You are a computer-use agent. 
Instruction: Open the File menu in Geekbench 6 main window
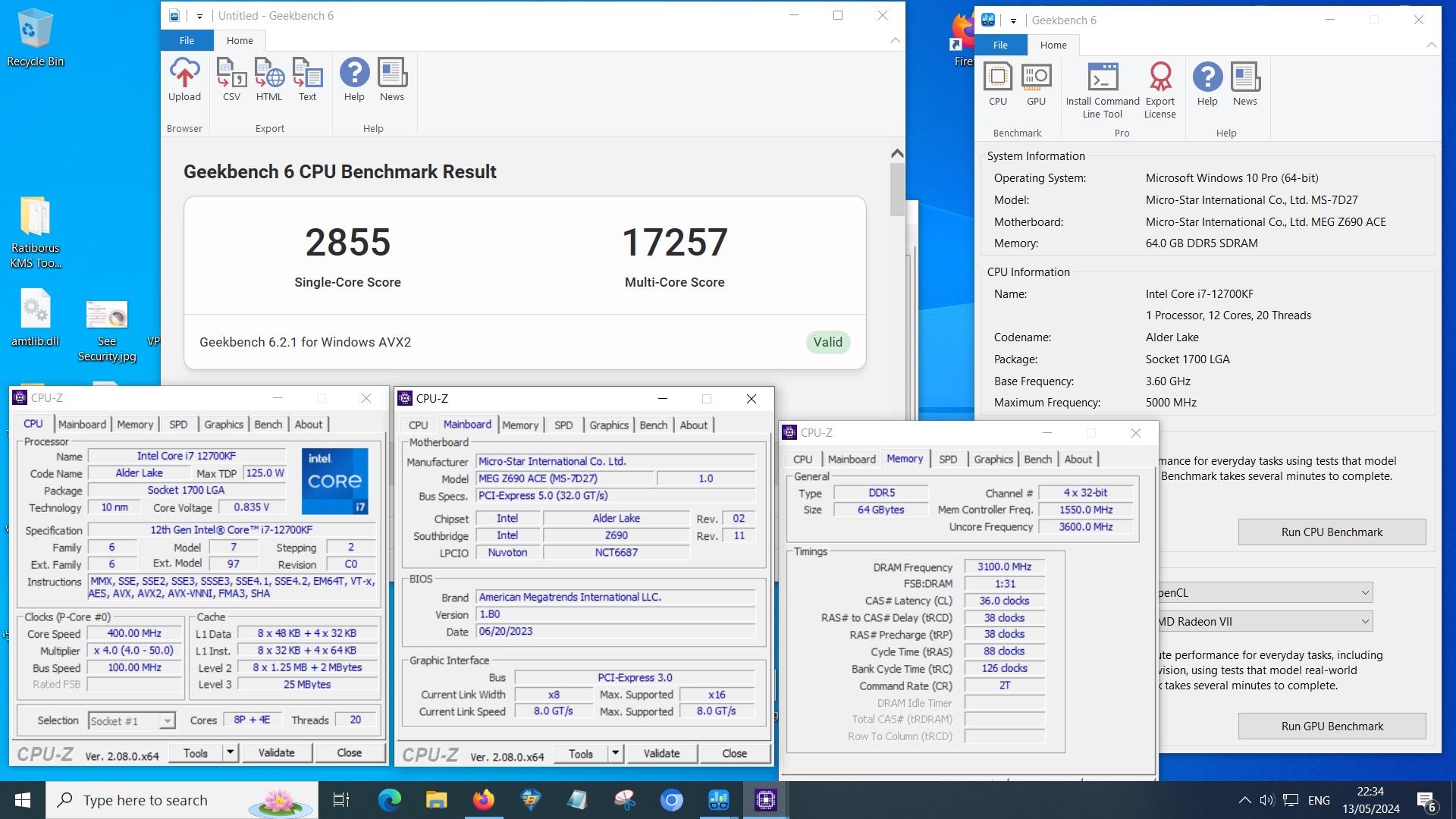(1000, 45)
